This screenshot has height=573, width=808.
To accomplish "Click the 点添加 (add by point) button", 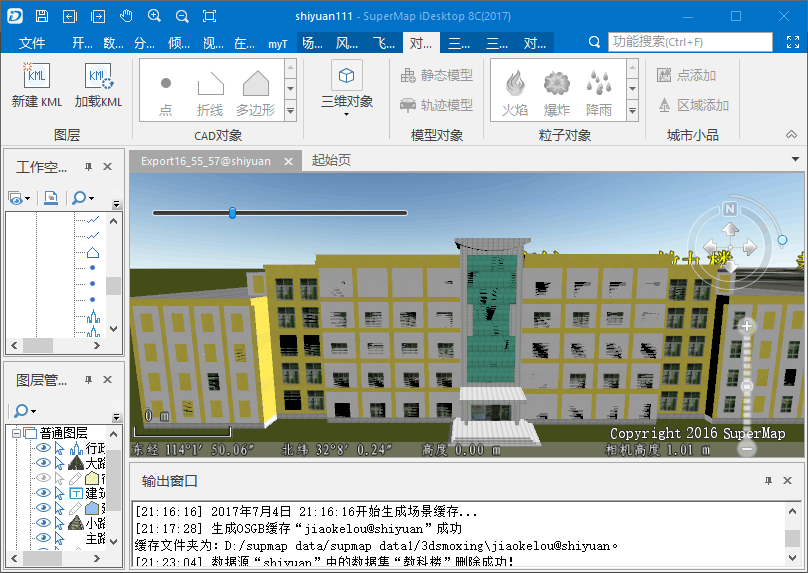I will (686, 75).
